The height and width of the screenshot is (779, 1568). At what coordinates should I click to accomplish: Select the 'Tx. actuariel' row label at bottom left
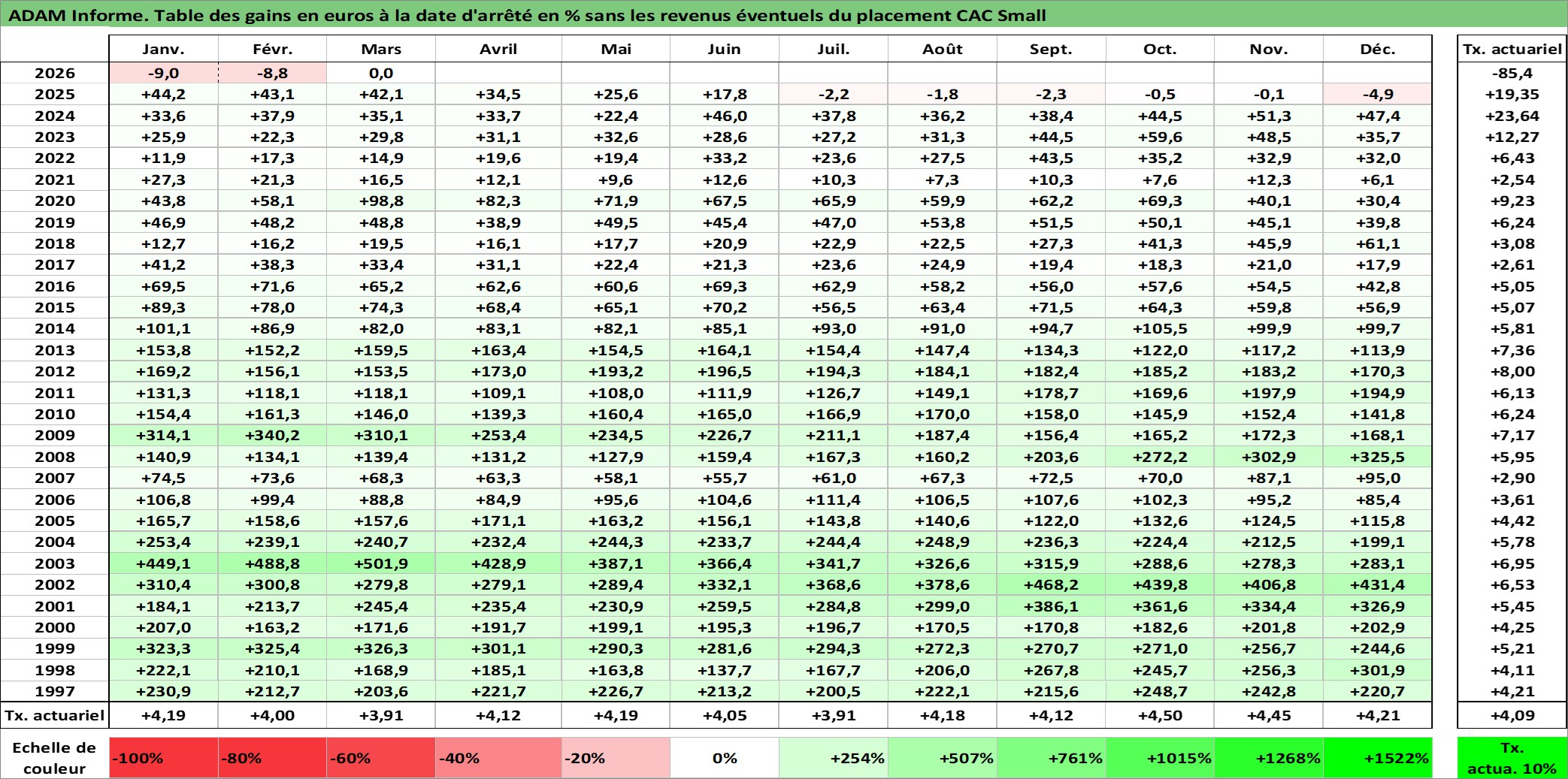pos(55,715)
